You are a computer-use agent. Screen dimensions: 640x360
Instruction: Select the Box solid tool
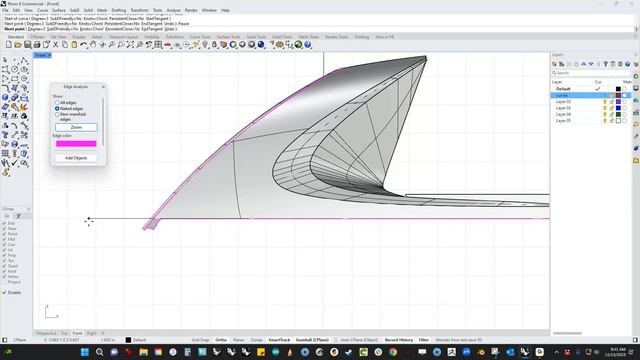[5, 98]
